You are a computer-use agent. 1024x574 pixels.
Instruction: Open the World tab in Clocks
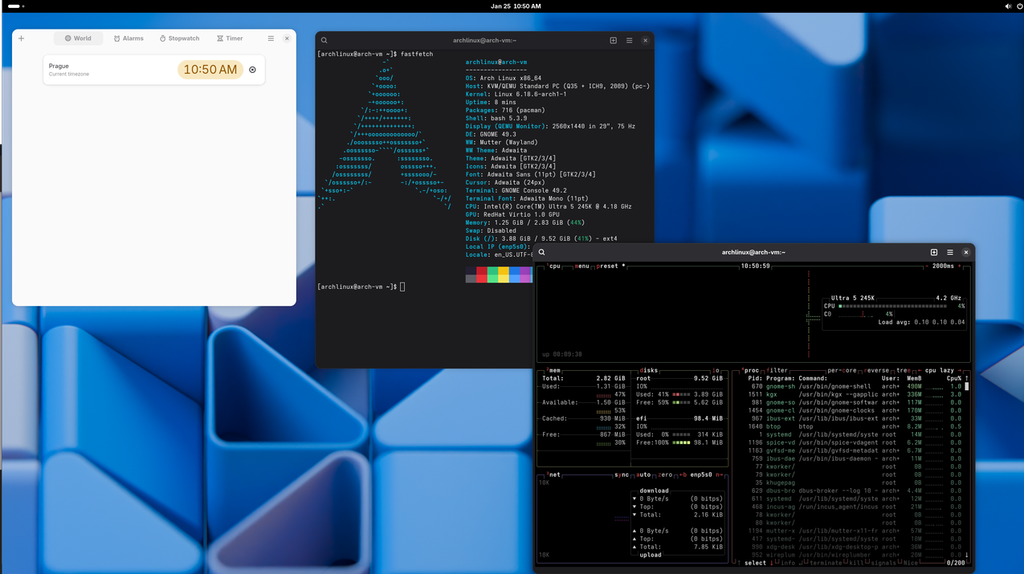[x=78, y=39]
